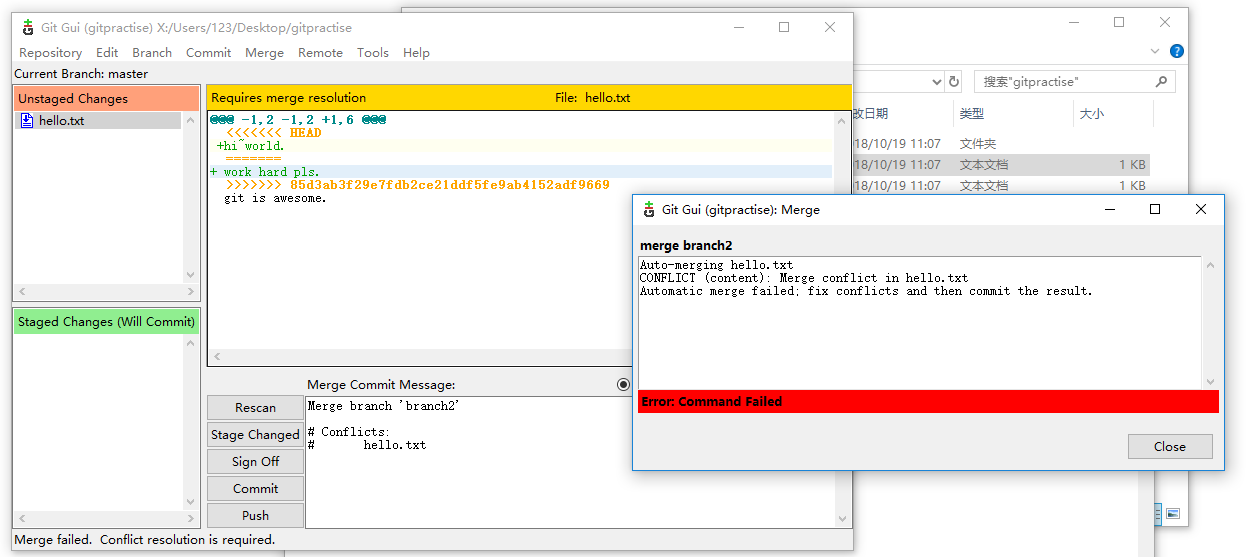Image resolution: width=1249 pixels, height=557 pixels.
Task: Click the '+hi world.' diff line
Action: point(250,146)
